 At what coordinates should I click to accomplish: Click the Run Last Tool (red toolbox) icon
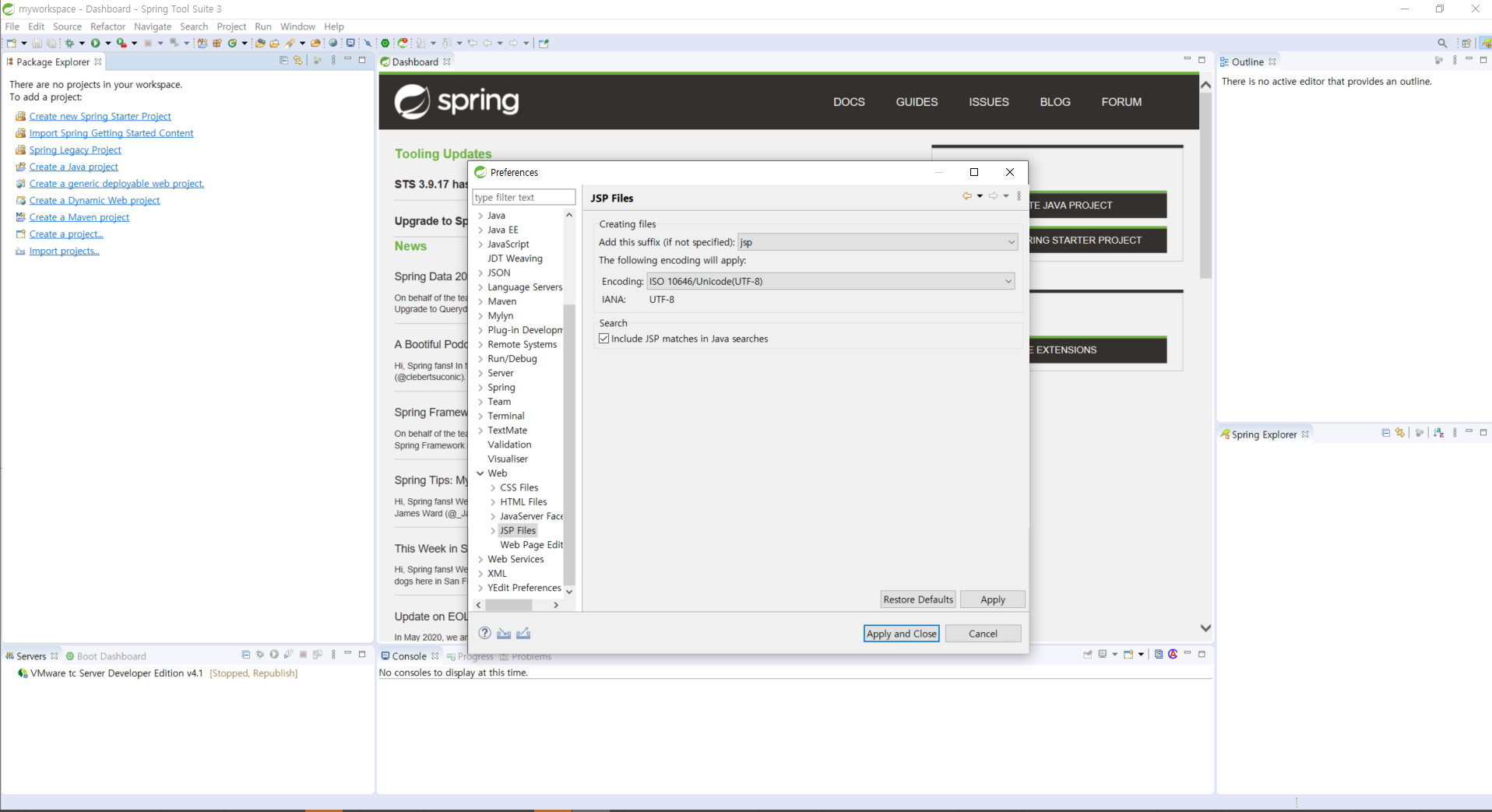point(121,44)
